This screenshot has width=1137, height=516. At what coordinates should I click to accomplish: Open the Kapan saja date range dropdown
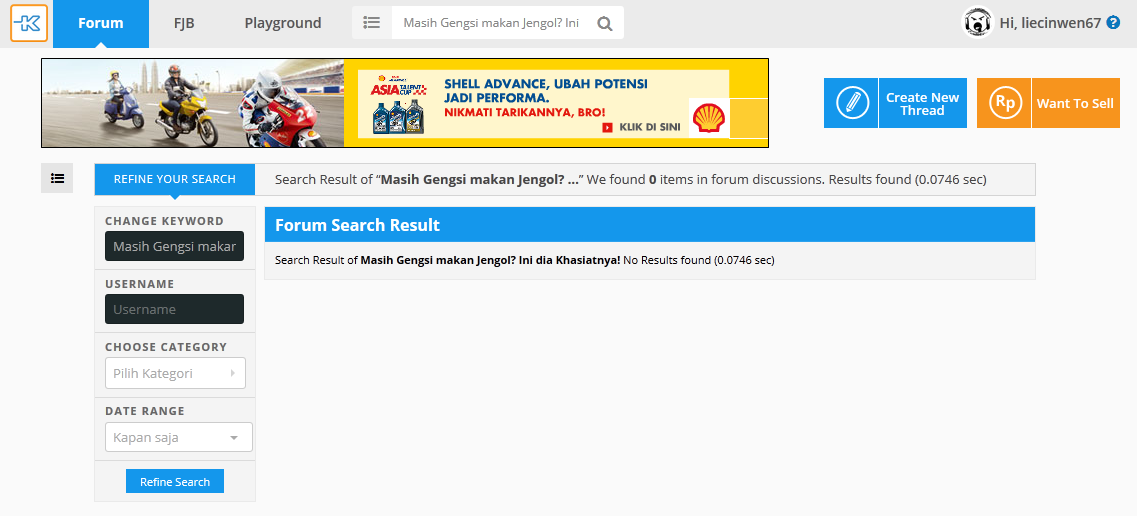pyautogui.click(x=179, y=437)
